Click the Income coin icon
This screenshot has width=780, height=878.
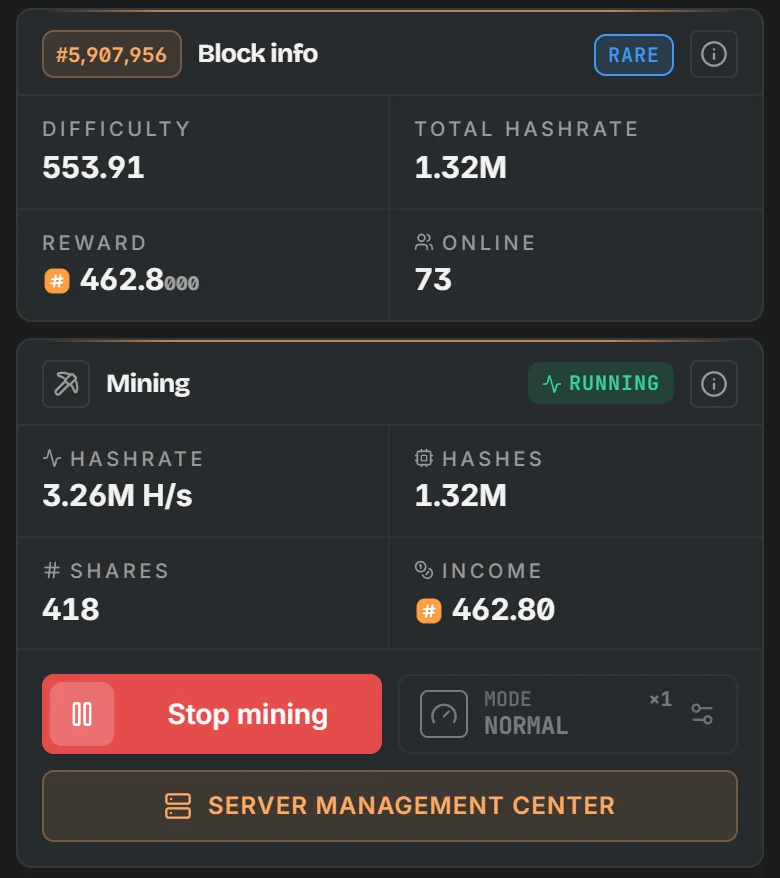(x=429, y=611)
